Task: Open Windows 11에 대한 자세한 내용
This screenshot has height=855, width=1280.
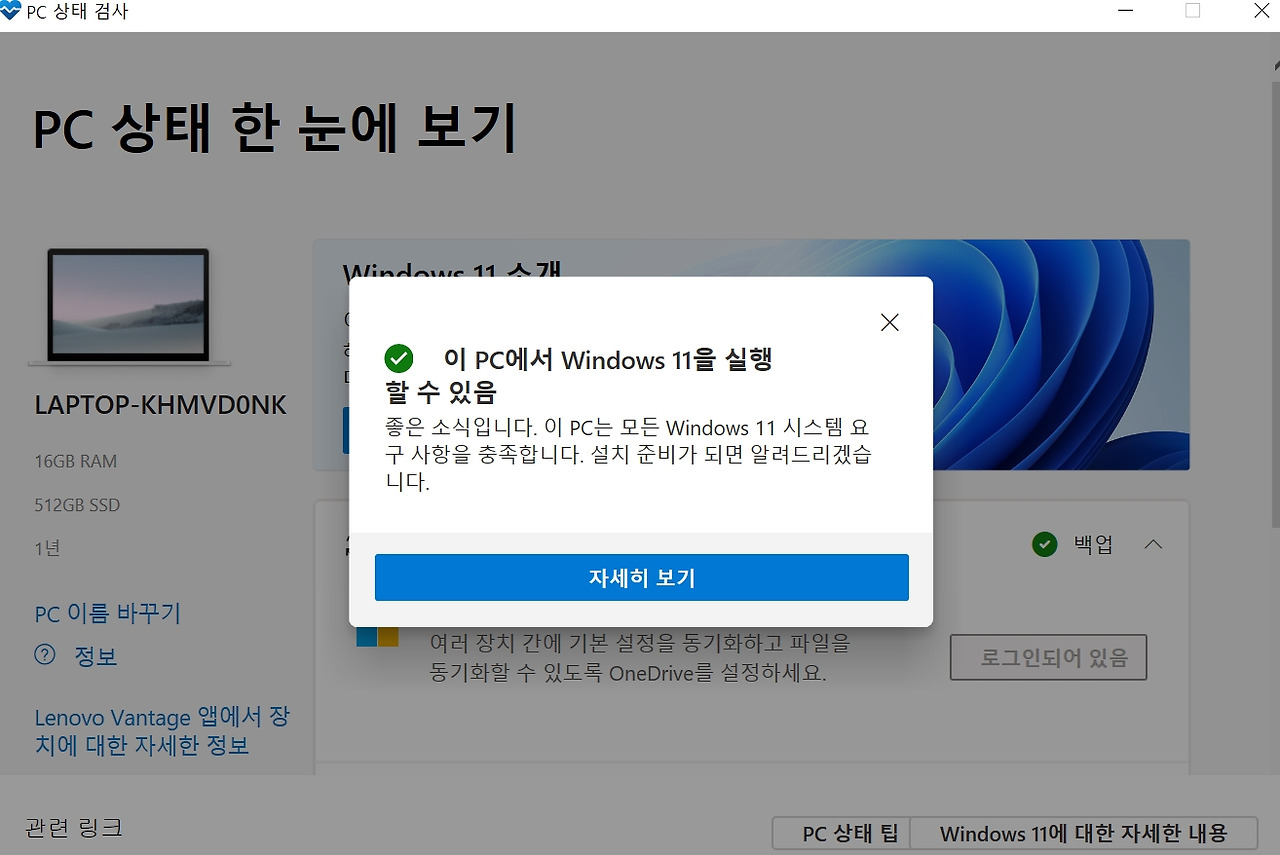Action: point(1084,833)
